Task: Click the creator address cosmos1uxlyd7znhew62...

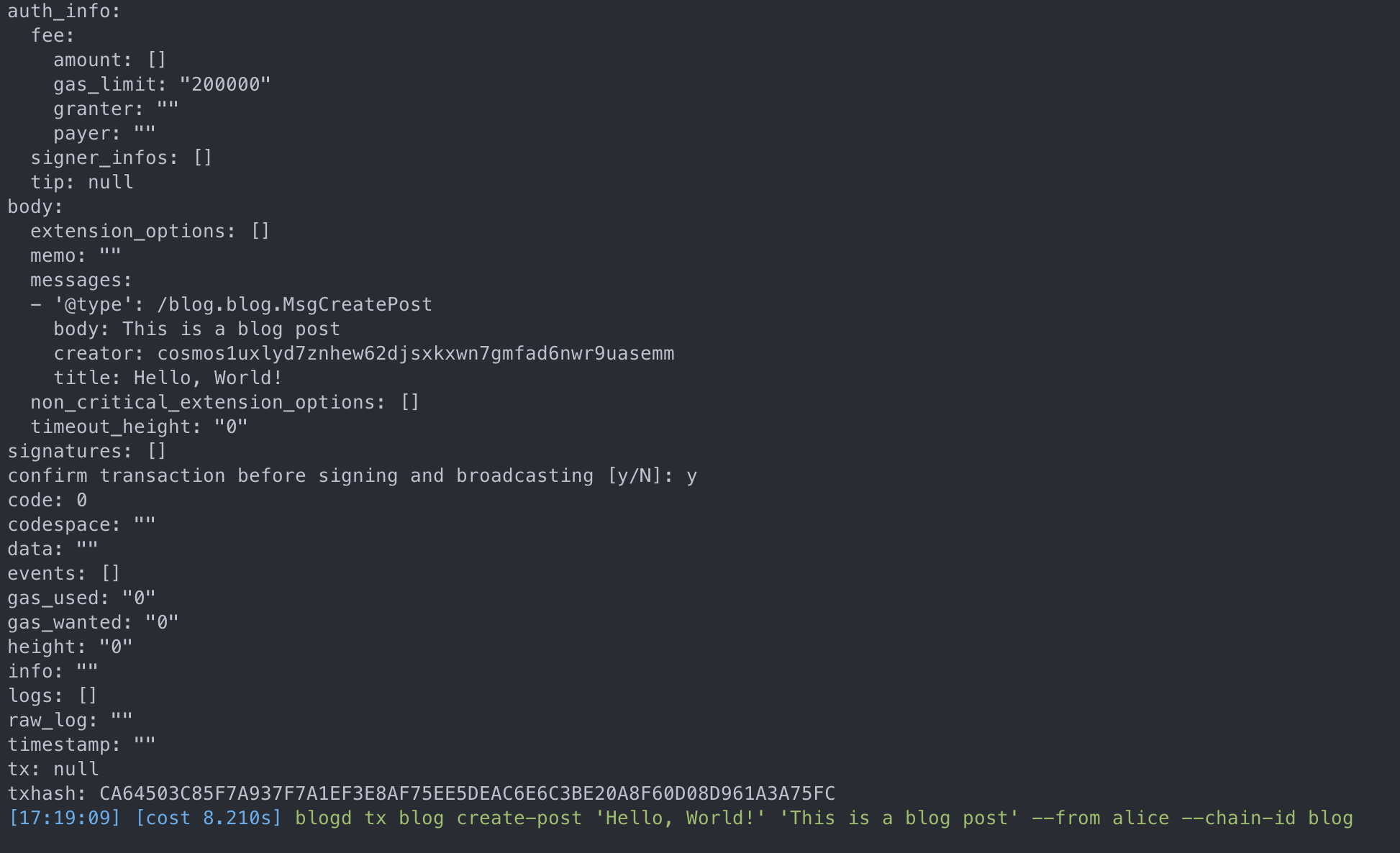Action: [416, 353]
